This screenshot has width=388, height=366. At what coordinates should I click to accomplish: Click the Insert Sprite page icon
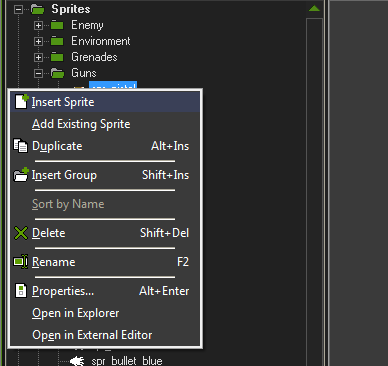point(22,102)
